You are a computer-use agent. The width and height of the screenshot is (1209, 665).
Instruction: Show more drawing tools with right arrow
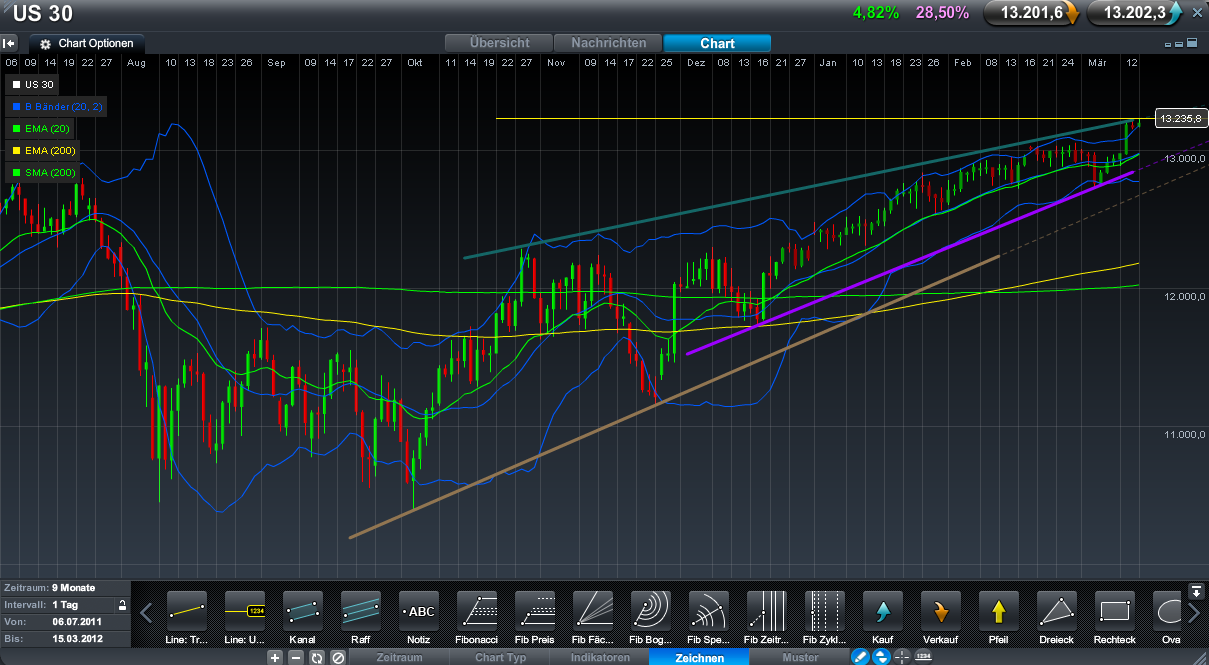[x=1195, y=612]
